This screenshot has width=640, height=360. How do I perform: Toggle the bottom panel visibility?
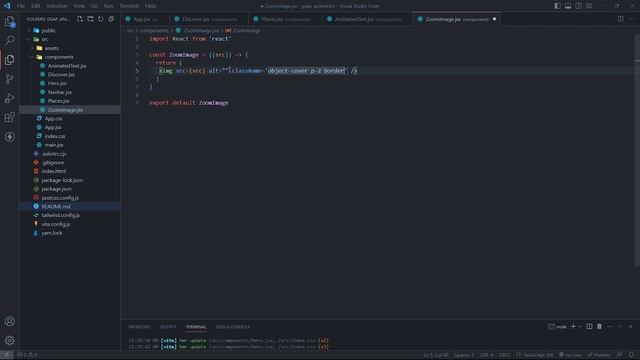click(568, 6)
